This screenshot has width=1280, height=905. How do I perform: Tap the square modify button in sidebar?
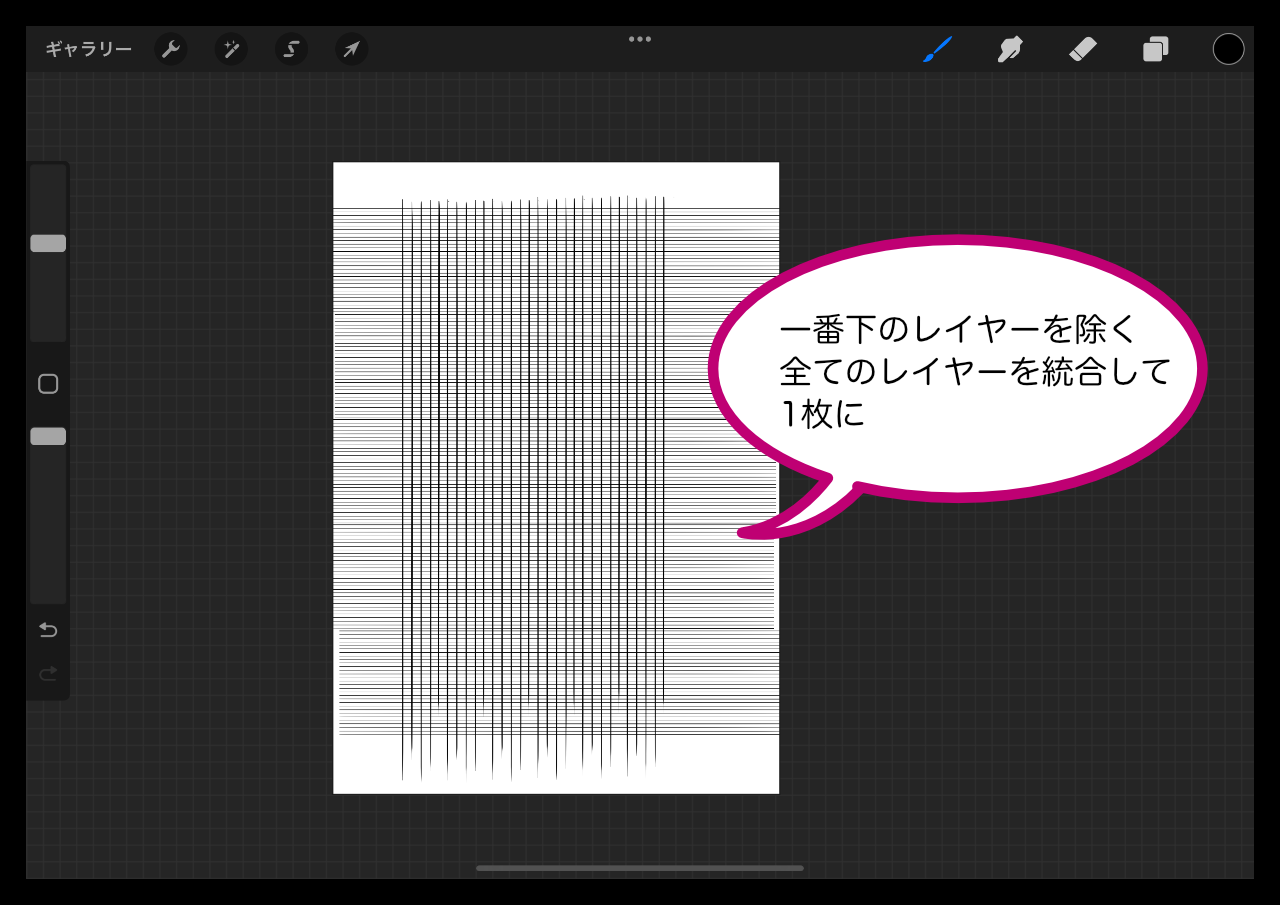click(x=48, y=384)
